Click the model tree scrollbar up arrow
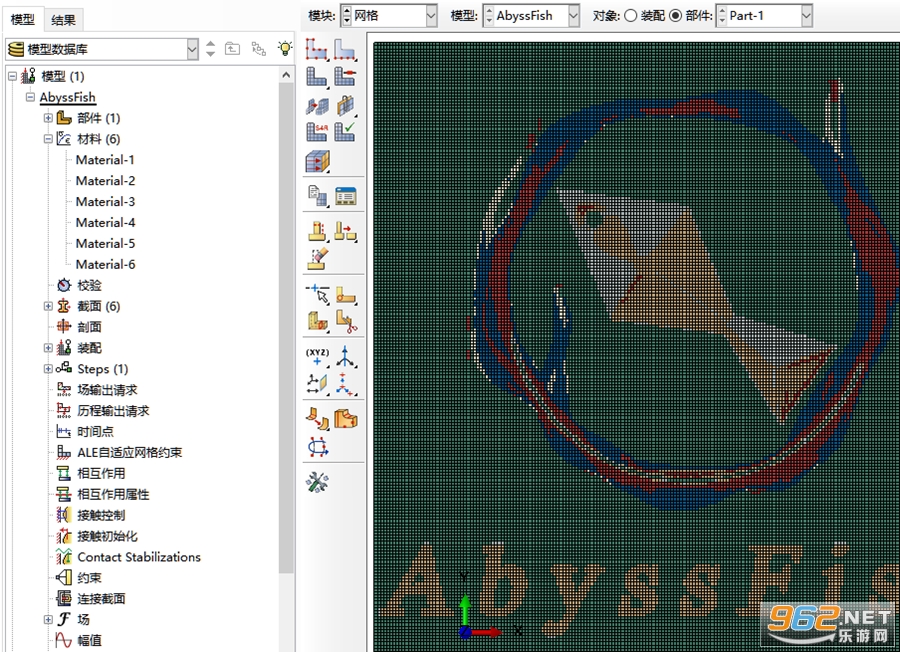The width and height of the screenshot is (900, 652). [286, 75]
